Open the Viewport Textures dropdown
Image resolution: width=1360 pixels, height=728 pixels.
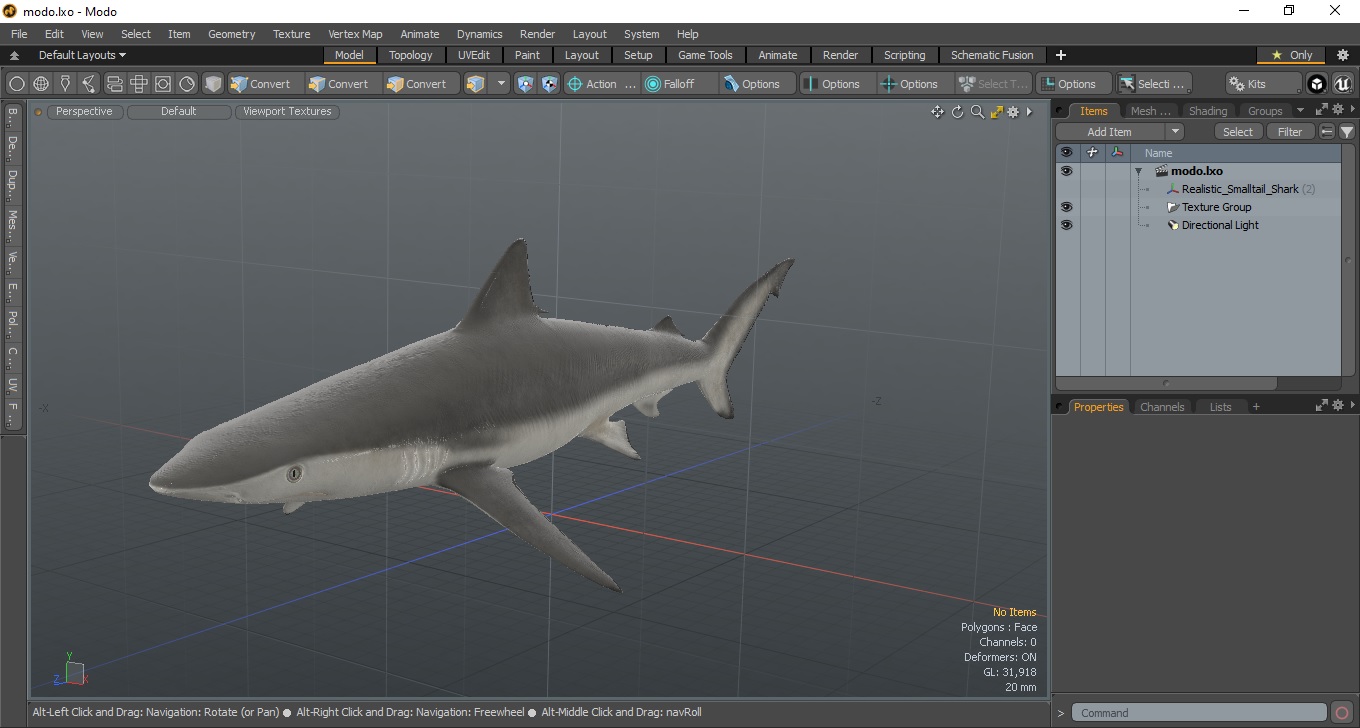coord(288,111)
